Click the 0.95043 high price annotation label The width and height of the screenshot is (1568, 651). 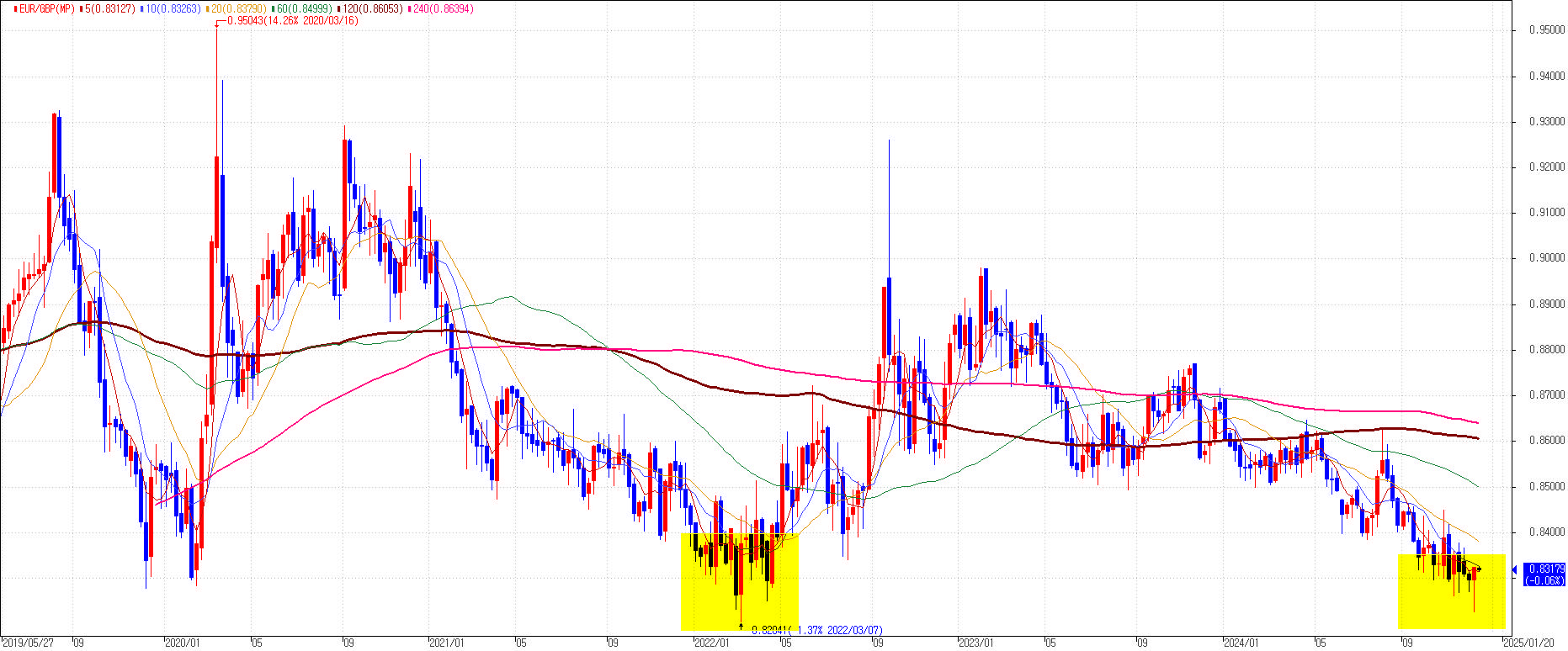click(291, 20)
